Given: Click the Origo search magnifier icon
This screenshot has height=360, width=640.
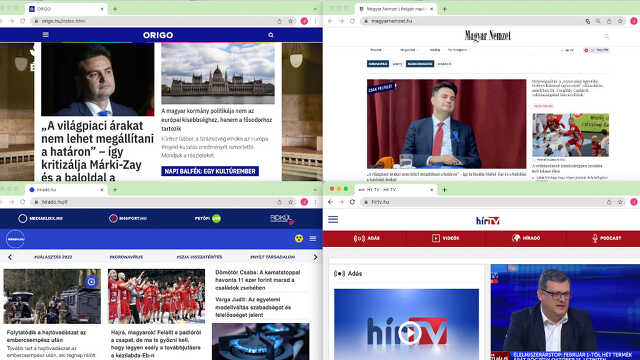Looking at the screenshot, I should coord(271,35).
